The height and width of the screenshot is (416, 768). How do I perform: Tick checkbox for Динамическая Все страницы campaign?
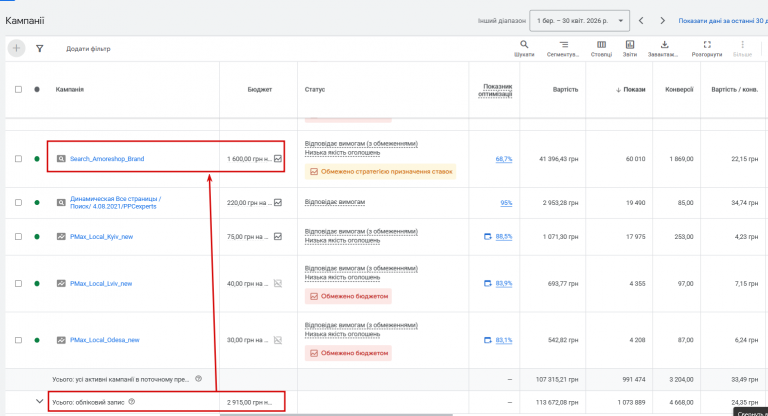pyautogui.click(x=18, y=202)
